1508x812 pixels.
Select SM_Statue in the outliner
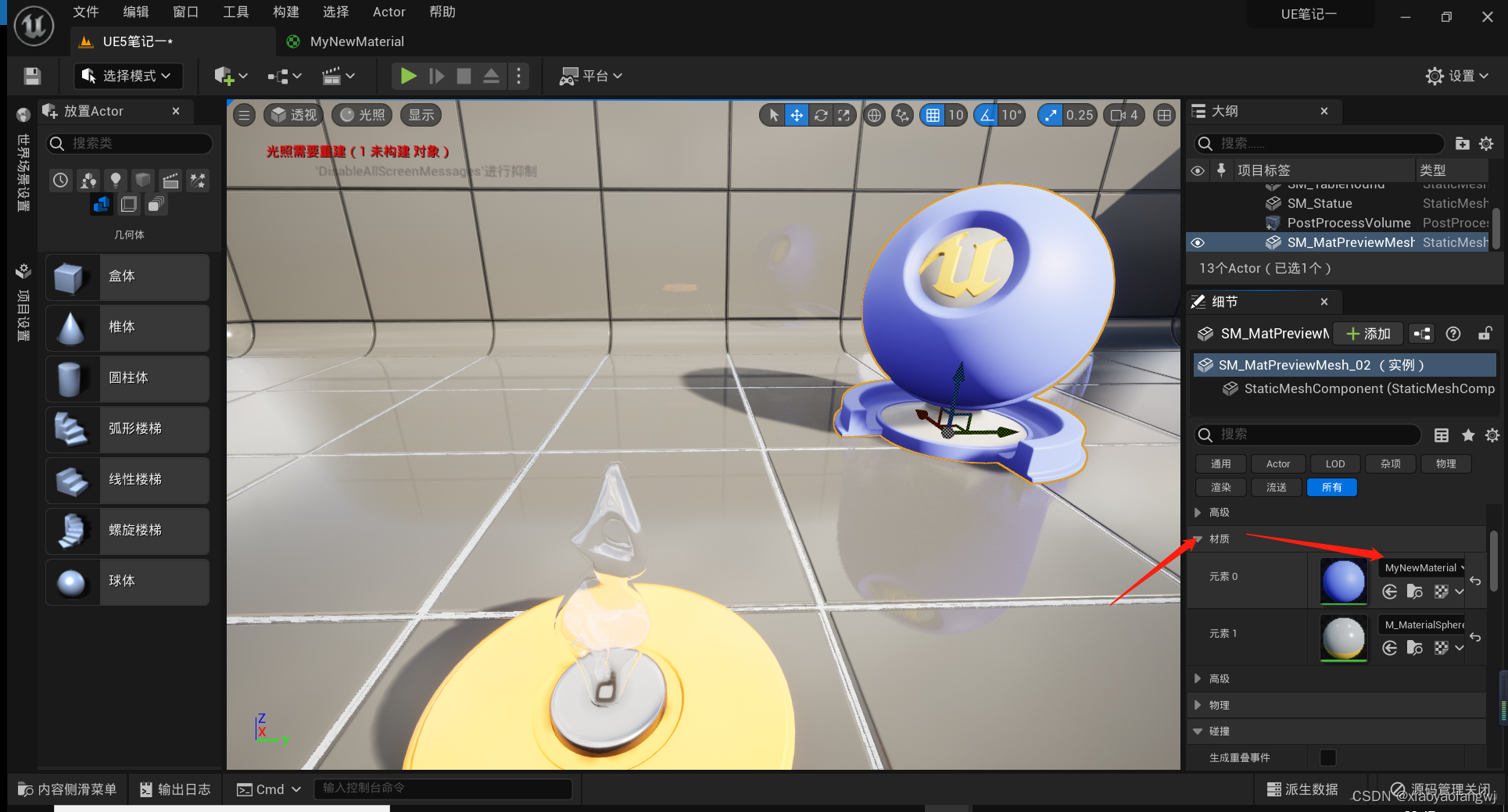pos(1319,203)
